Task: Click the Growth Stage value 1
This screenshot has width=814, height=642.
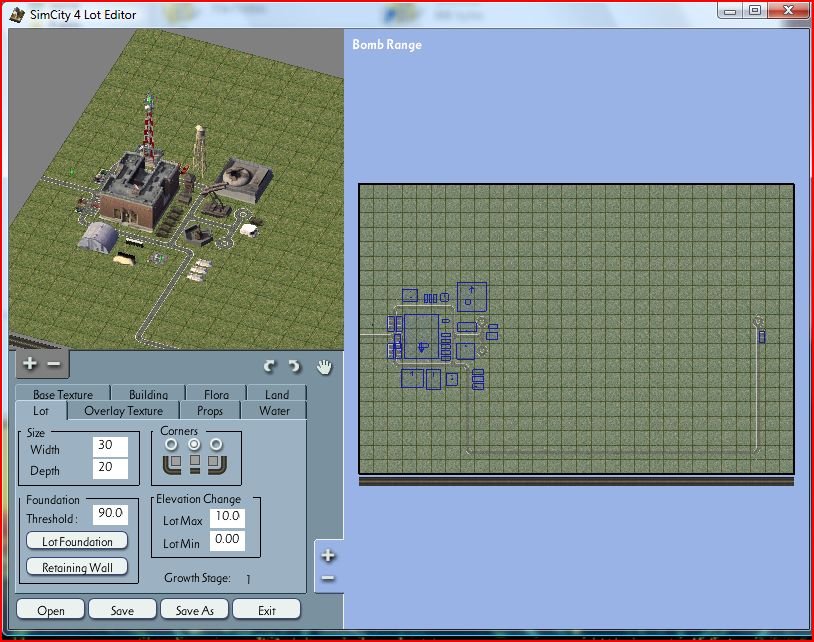Action: tap(248, 579)
